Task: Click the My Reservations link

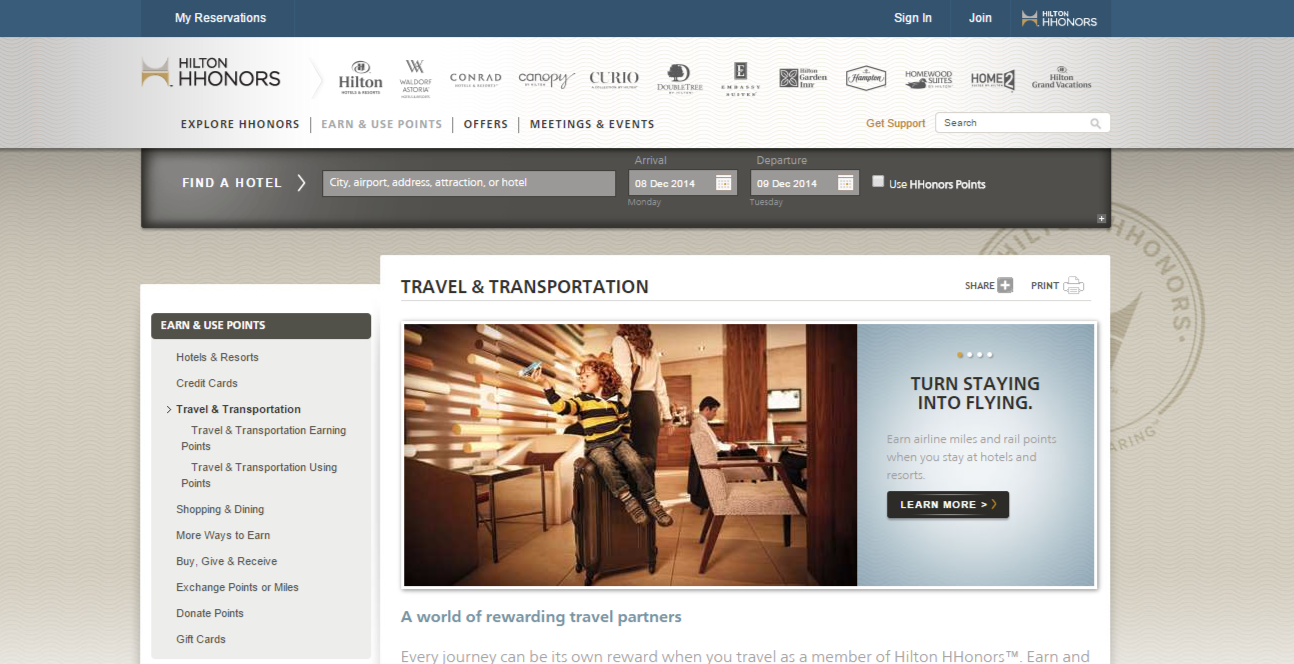Action: [221, 18]
